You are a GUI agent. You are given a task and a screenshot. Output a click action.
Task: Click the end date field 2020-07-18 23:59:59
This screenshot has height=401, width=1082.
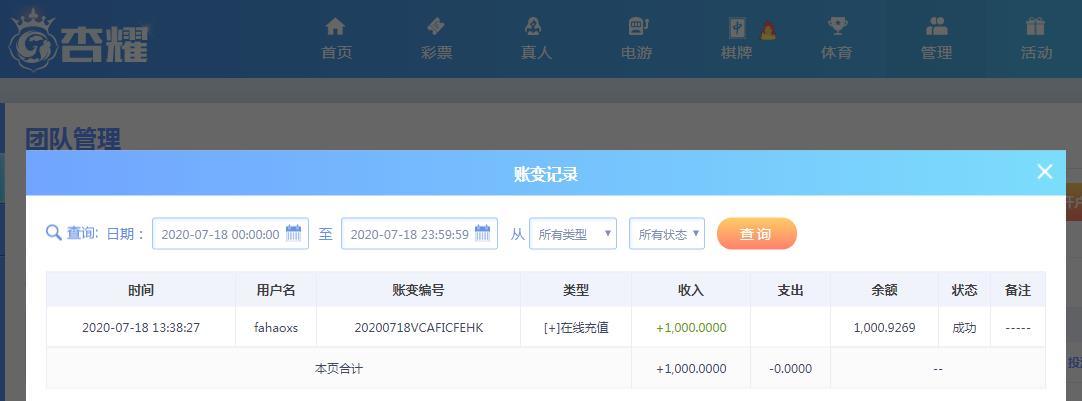[420, 234]
